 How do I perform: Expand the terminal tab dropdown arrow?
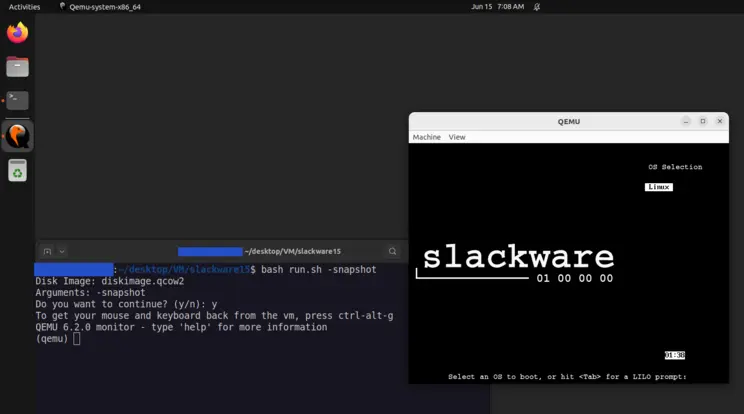click(62, 251)
